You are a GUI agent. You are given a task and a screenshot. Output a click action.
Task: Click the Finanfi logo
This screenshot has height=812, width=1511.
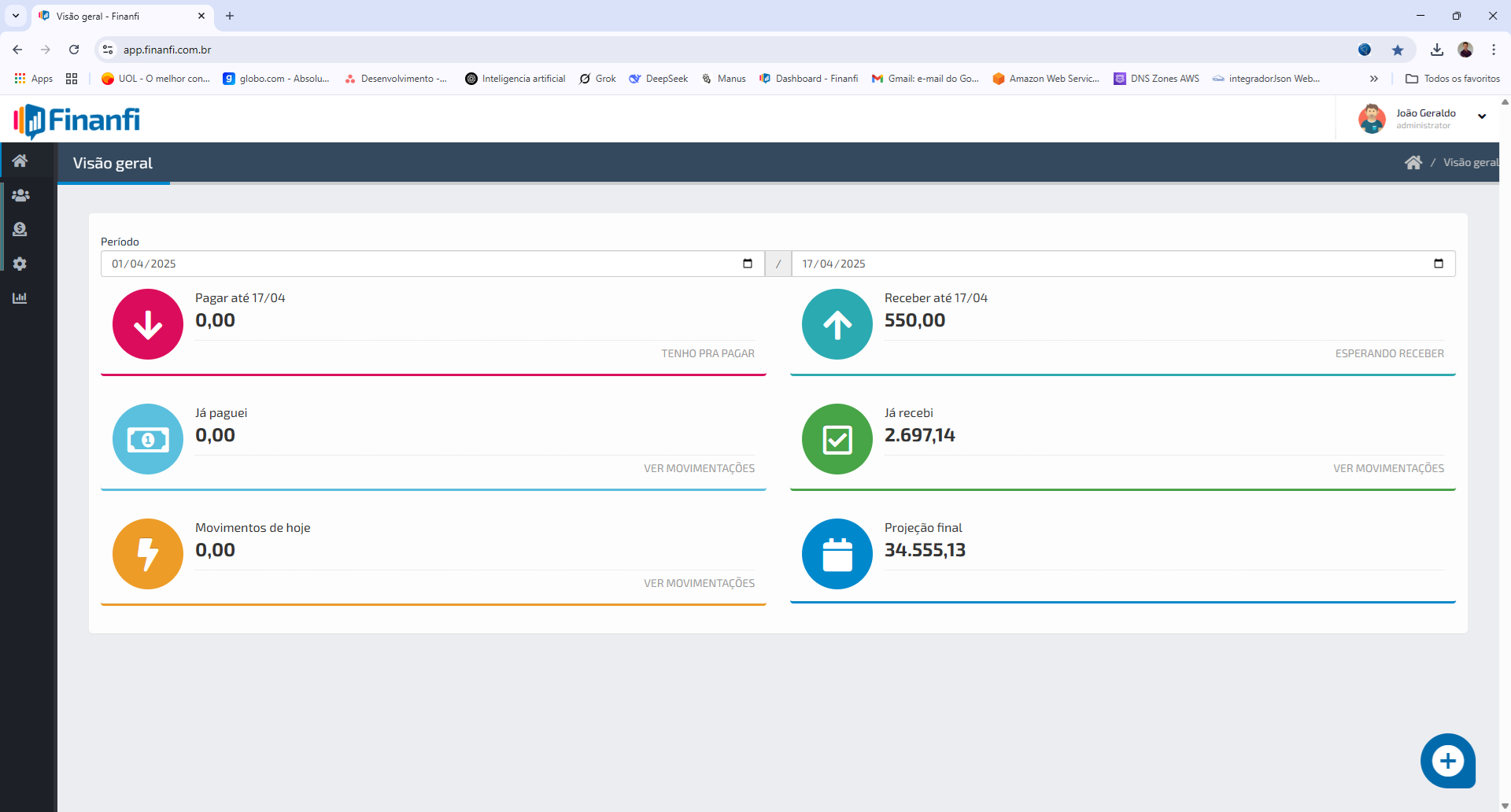[x=76, y=120]
